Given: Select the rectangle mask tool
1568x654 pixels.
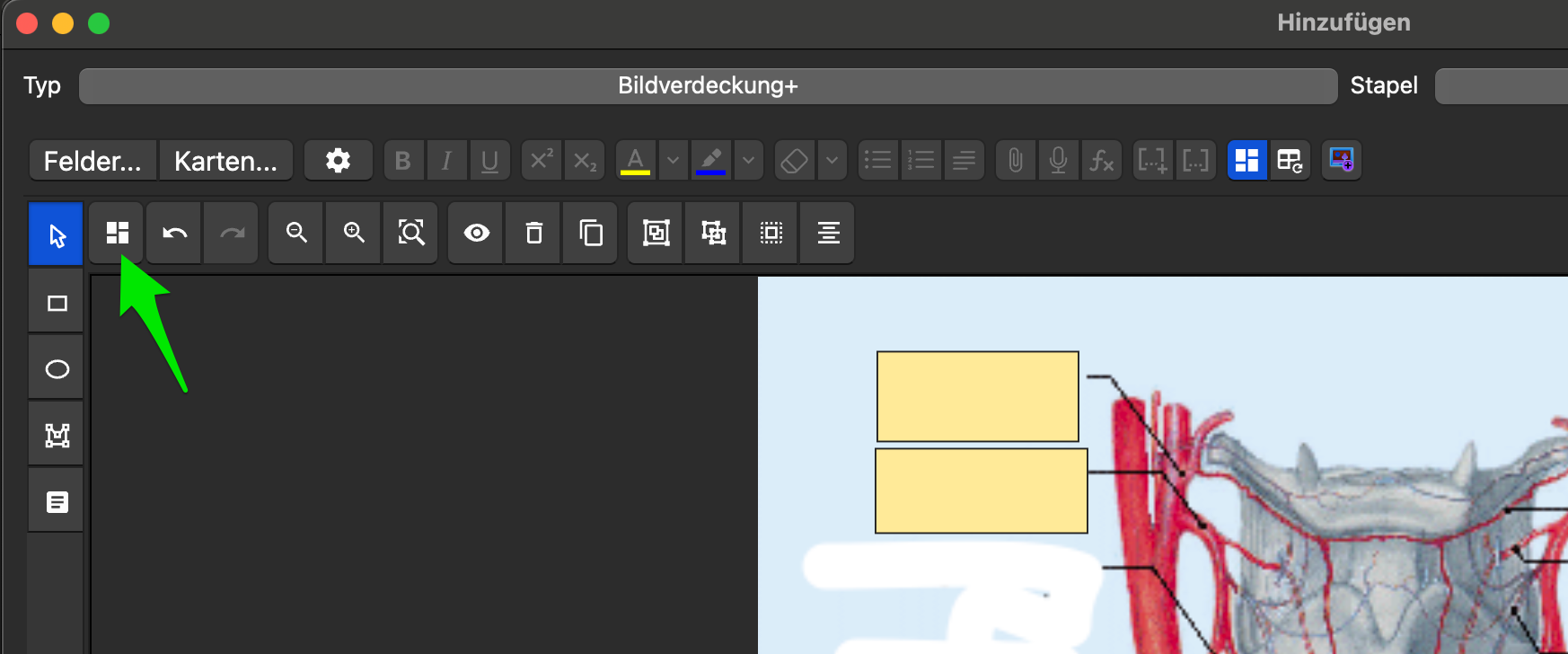Looking at the screenshot, I should pos(57,304).
